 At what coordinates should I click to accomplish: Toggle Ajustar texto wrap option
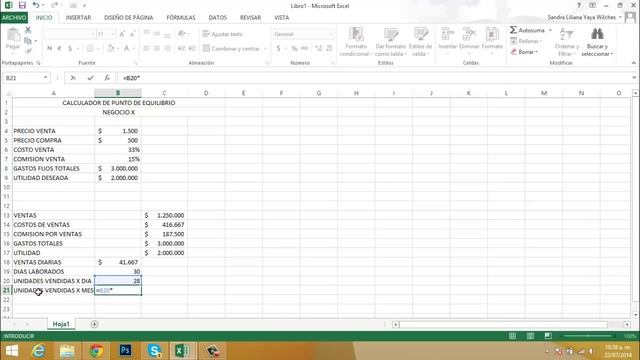click(222, 34)
